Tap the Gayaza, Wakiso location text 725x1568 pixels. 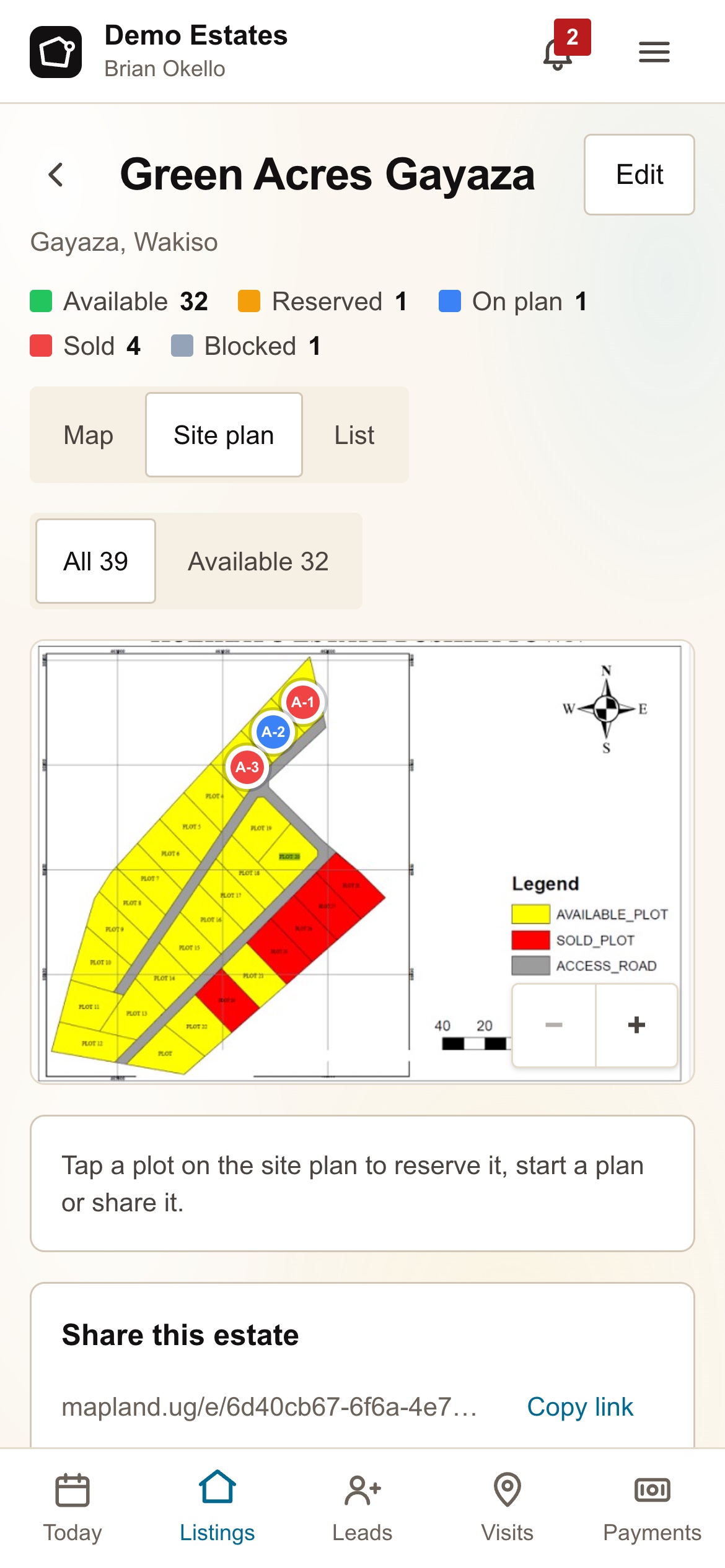[124, 242]
